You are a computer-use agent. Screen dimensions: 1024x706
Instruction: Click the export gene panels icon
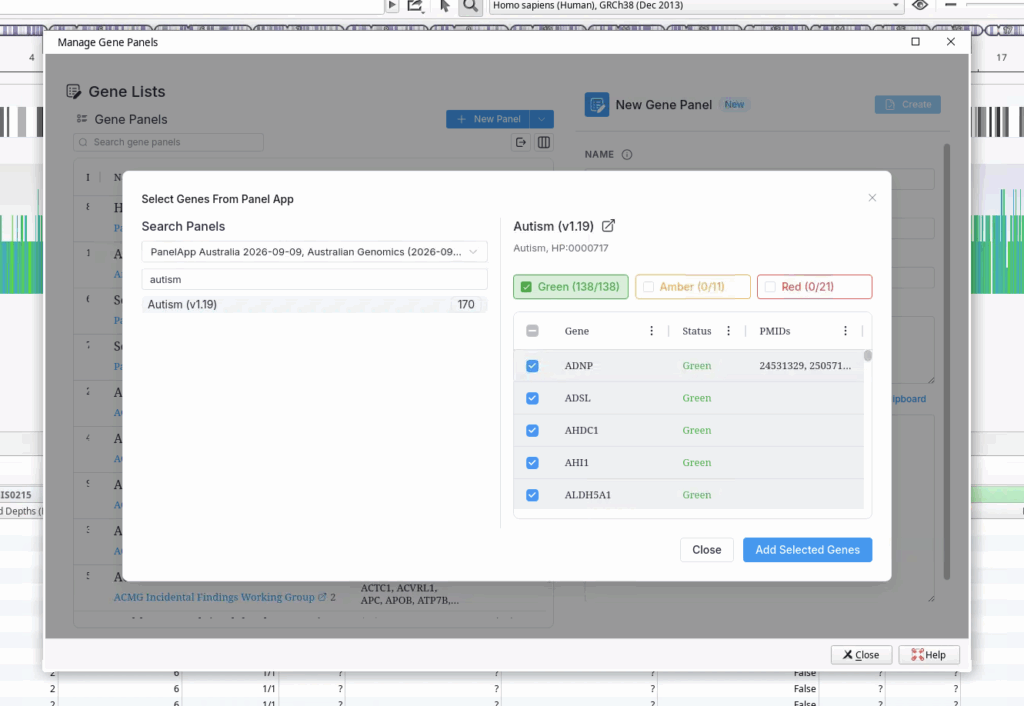point(520,142)
